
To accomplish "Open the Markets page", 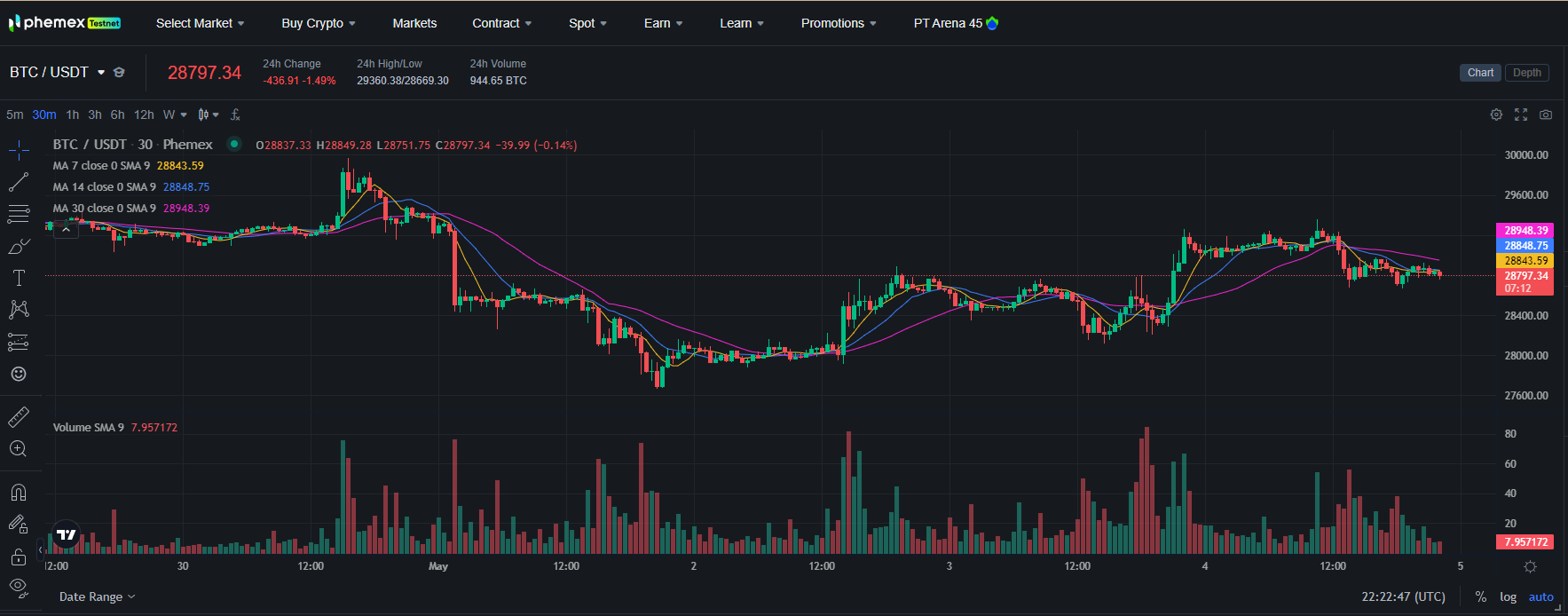I will tap(414, 23).
